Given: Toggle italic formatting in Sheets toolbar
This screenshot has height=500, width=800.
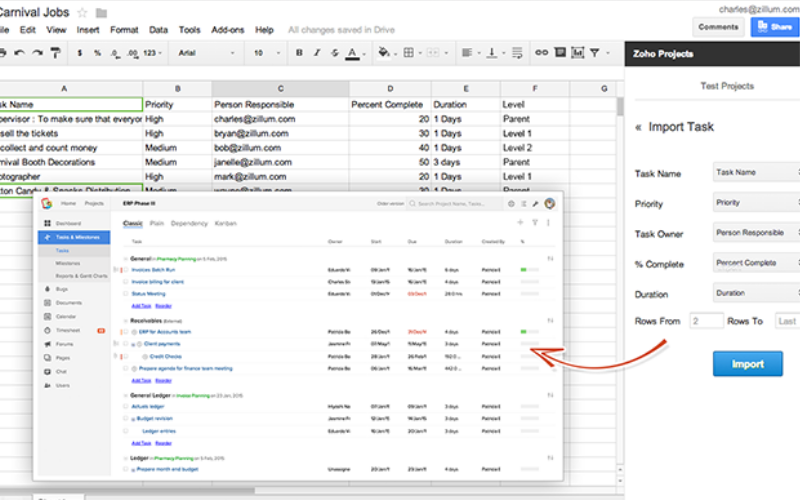Looking at the screenshot, I should click(317, 53).
